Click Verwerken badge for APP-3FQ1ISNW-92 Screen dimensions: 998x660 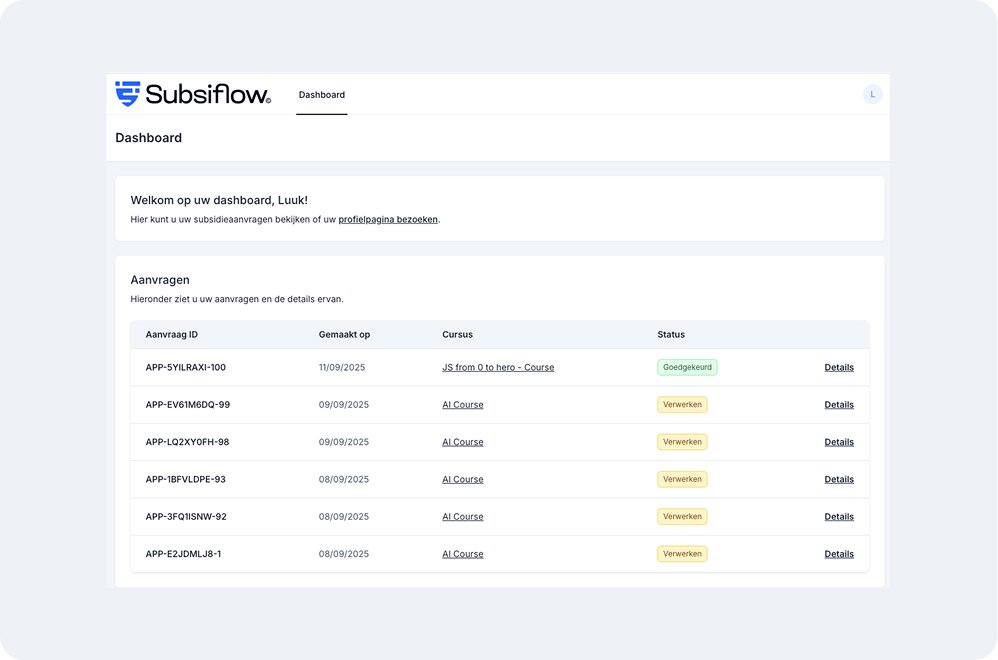click(682, 516)
